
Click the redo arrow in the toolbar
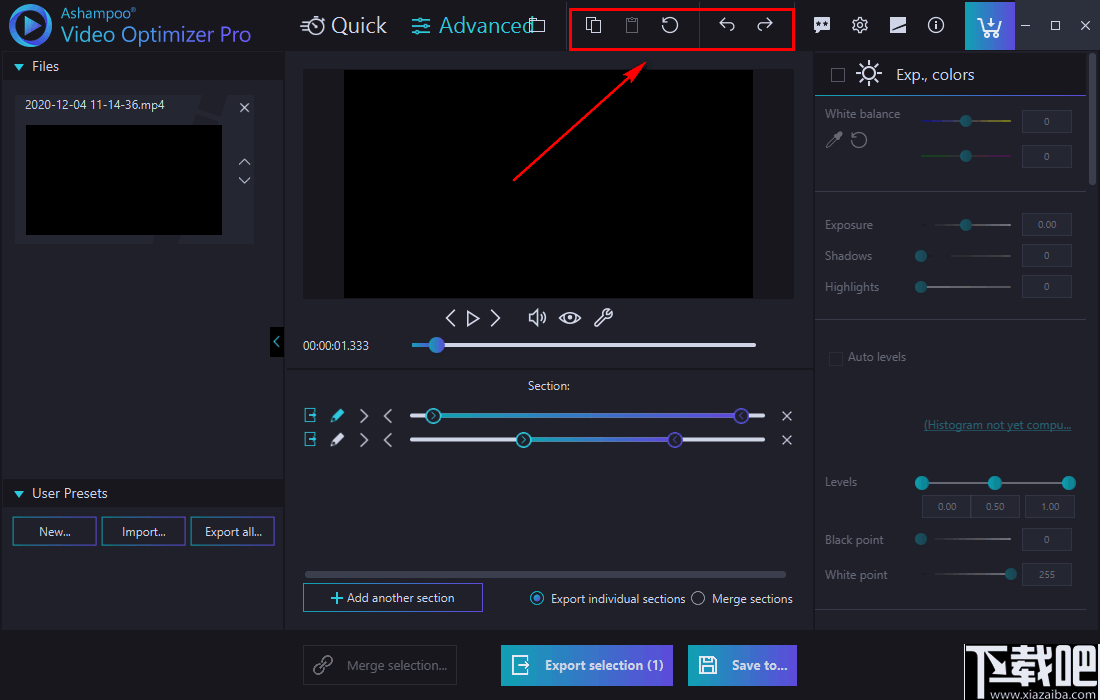(x=765, y=25)
